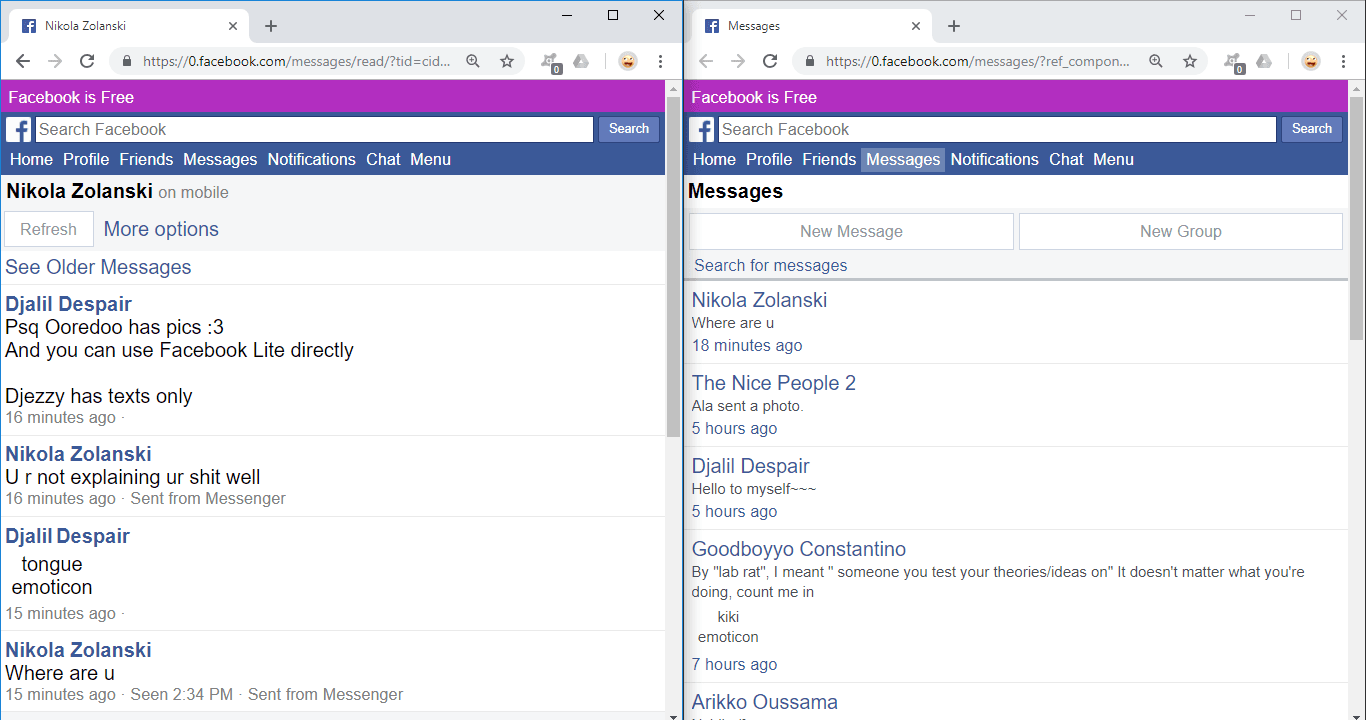The image size is (1366, 720).
Task: Click left window vertical scrollbar thumb
Action: coord(673,266)
